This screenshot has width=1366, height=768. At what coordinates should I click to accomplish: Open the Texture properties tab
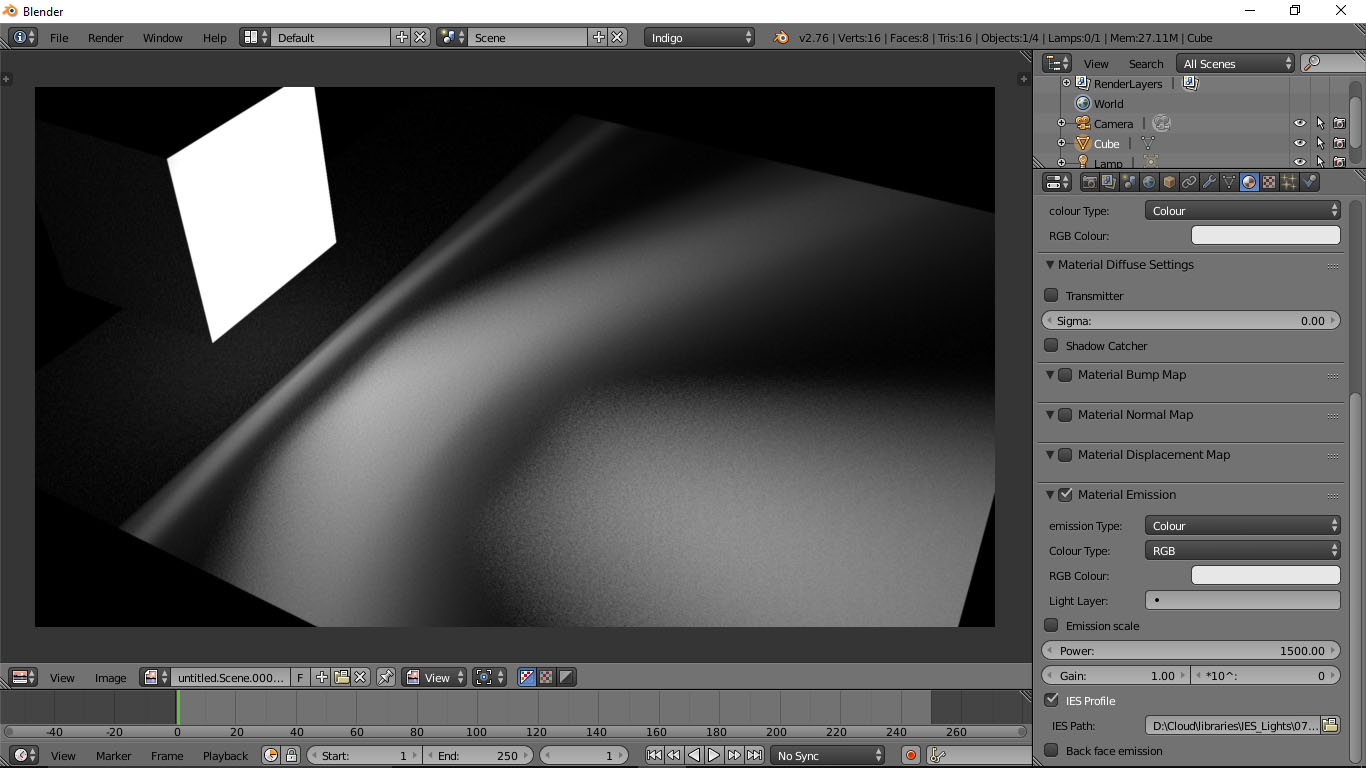coord(1269,182)
